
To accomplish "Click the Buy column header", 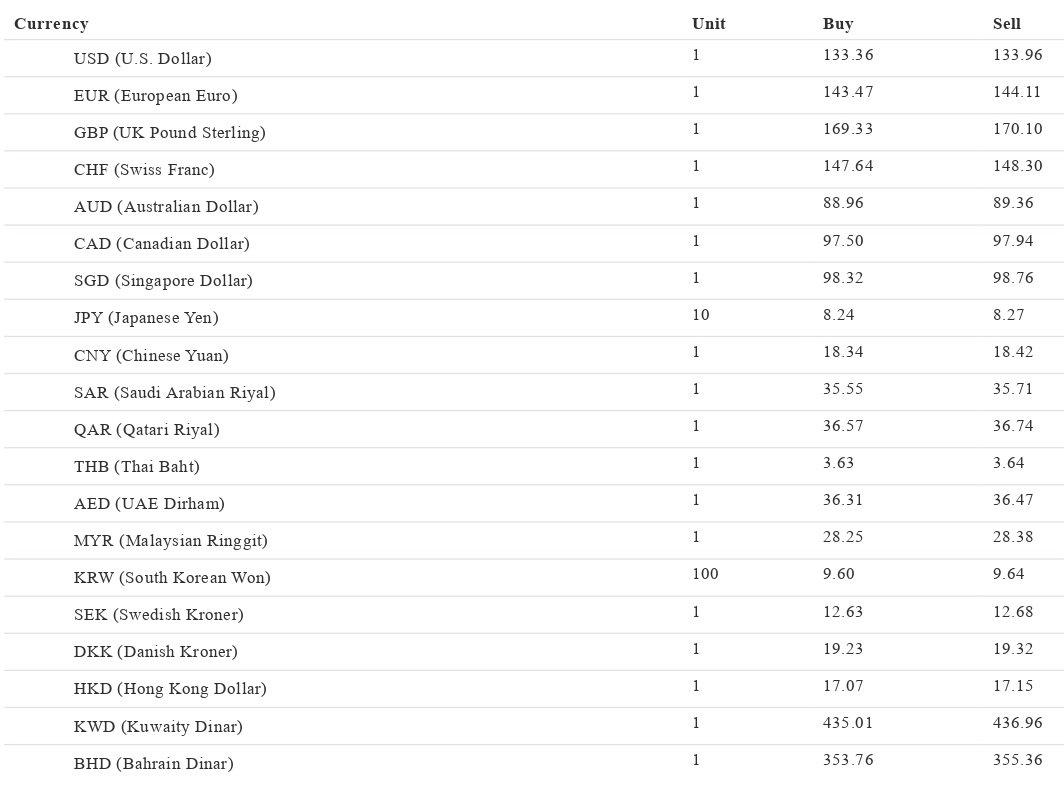I will pos(838,24).
